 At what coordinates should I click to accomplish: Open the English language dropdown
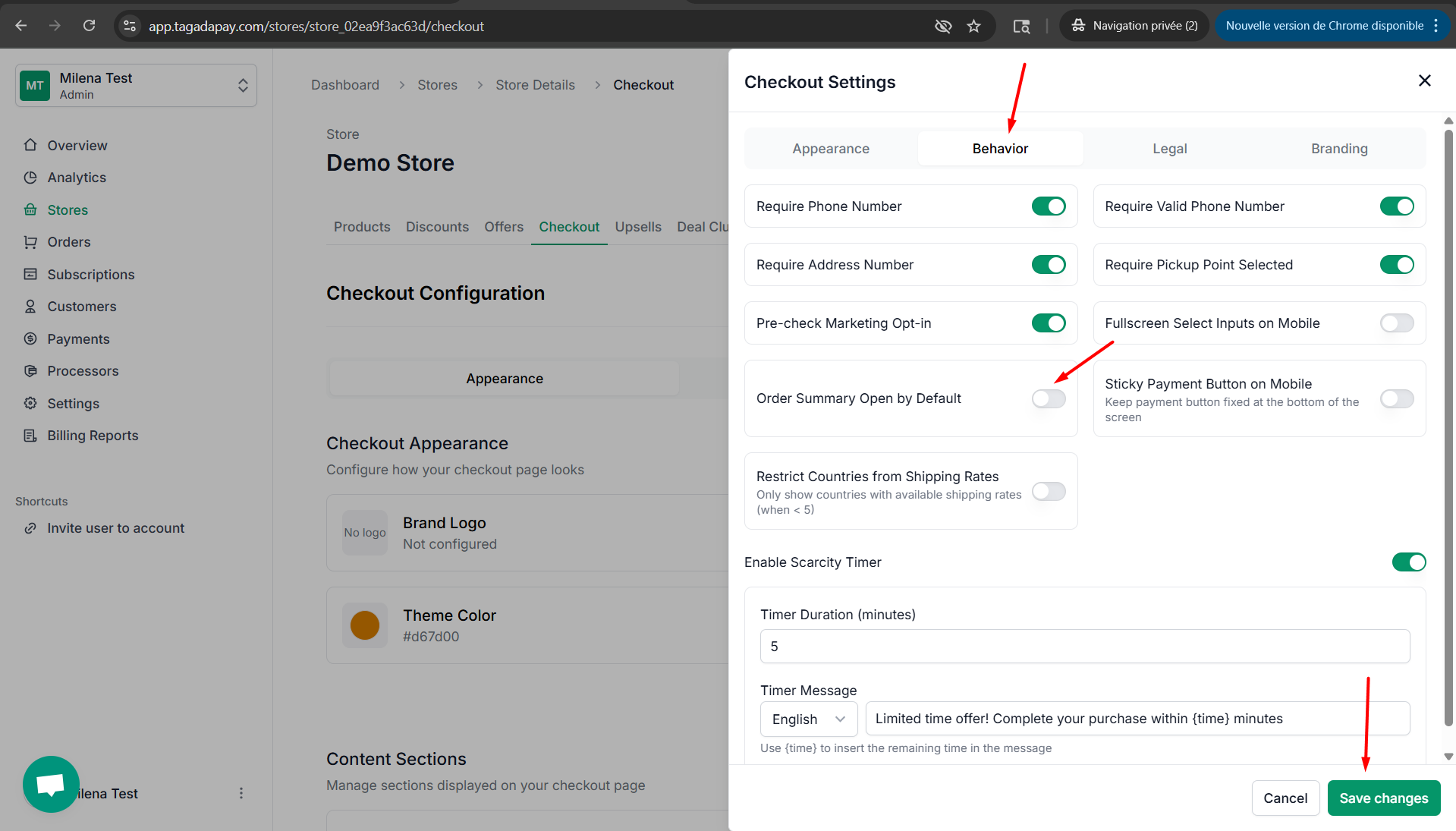pos(808,719)
